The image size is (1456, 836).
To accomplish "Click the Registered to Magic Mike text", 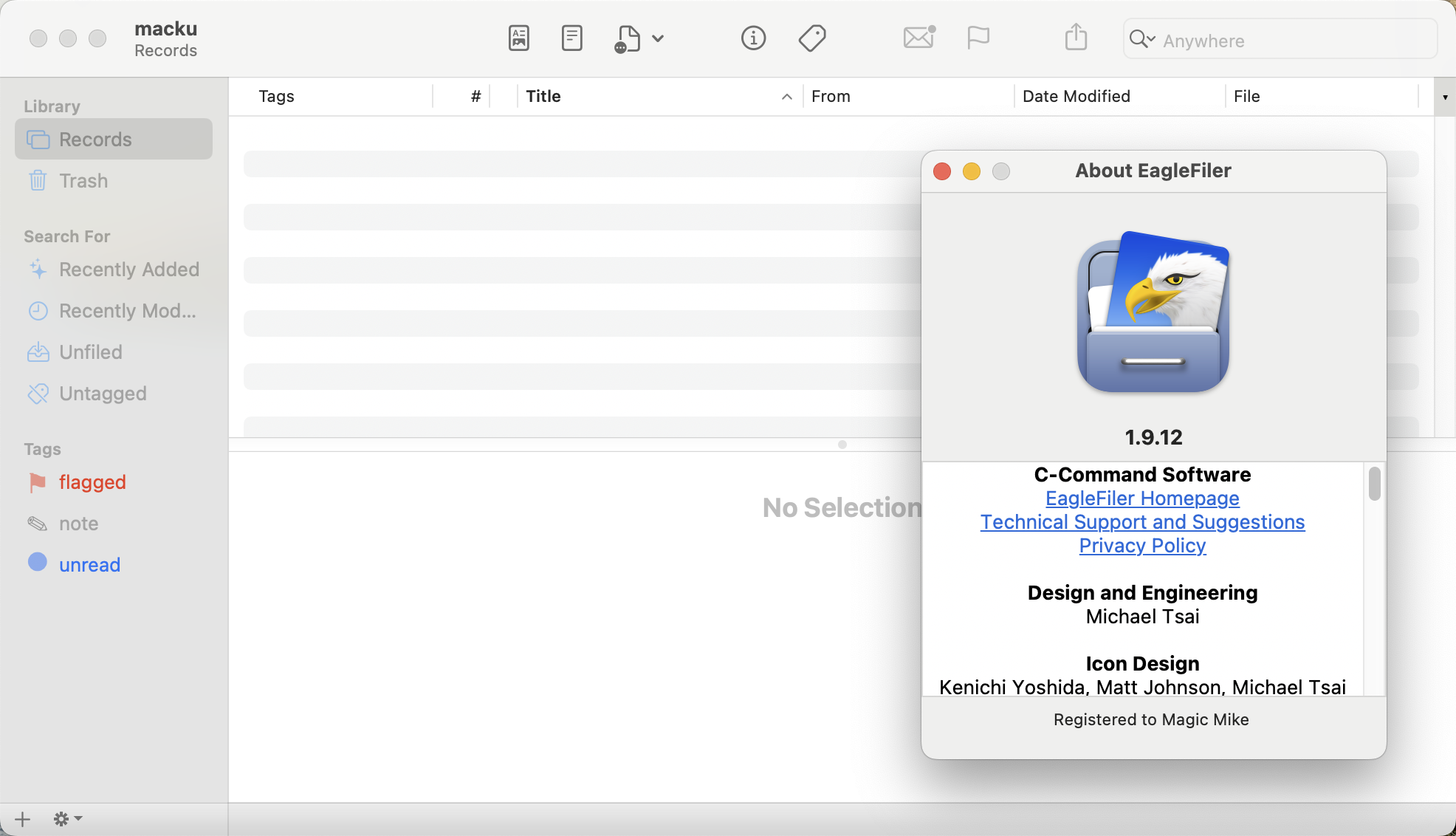I will click(1151, 720).
